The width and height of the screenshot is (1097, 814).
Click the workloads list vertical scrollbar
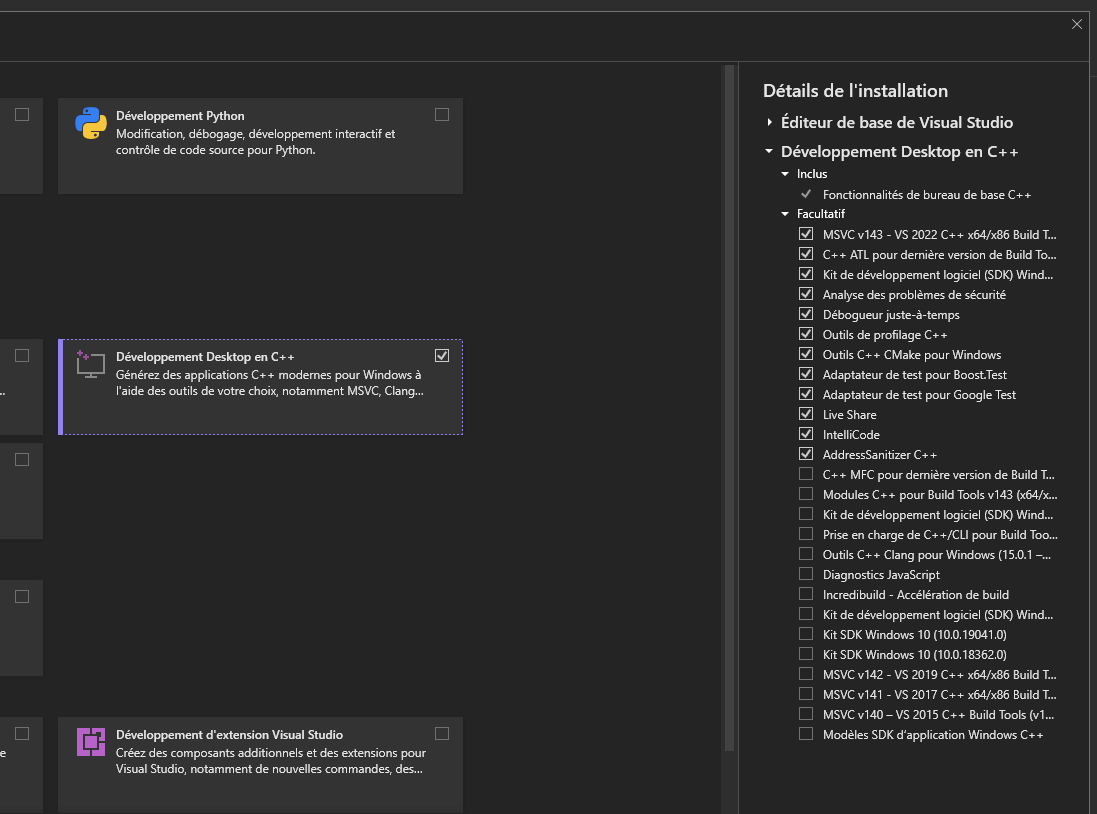[x=729, y=400]
